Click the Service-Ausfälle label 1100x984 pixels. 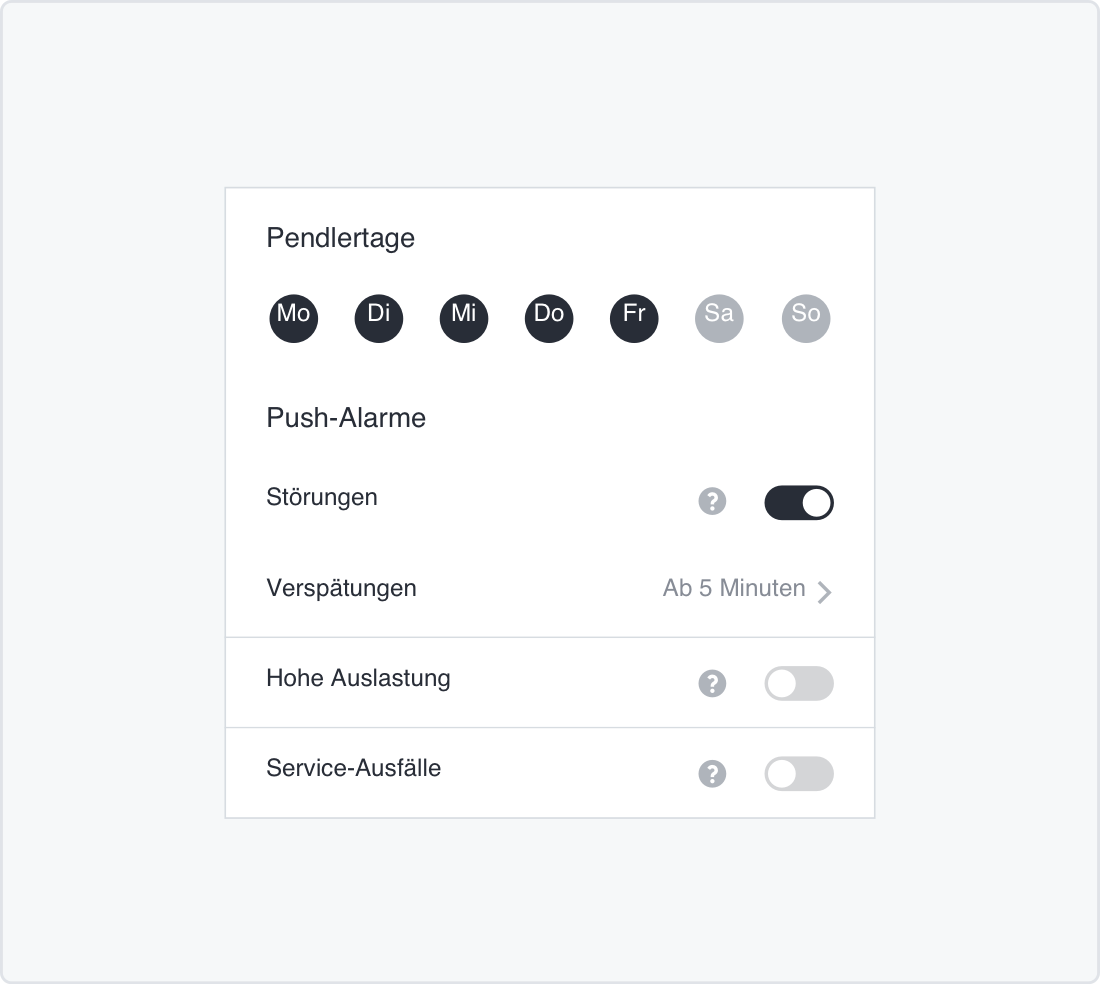pyautogui.click(x=353, y=769)
